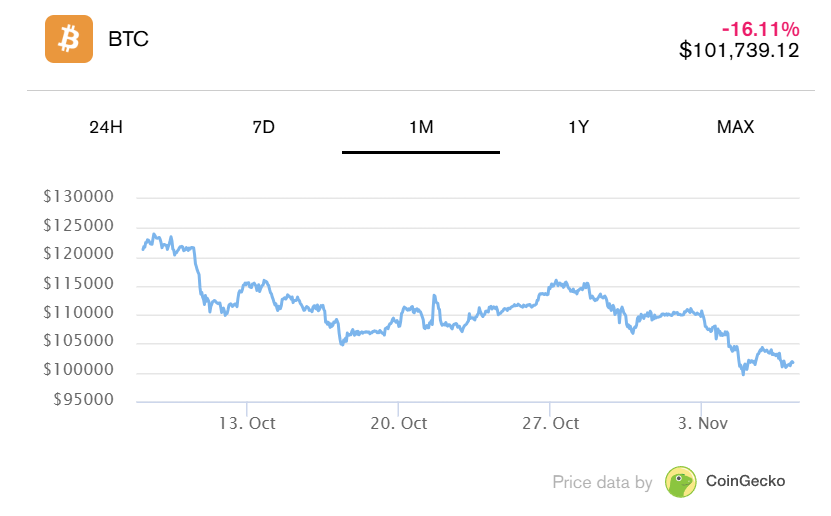Select the 20. Oct date axis label

[x=398, y=423]
